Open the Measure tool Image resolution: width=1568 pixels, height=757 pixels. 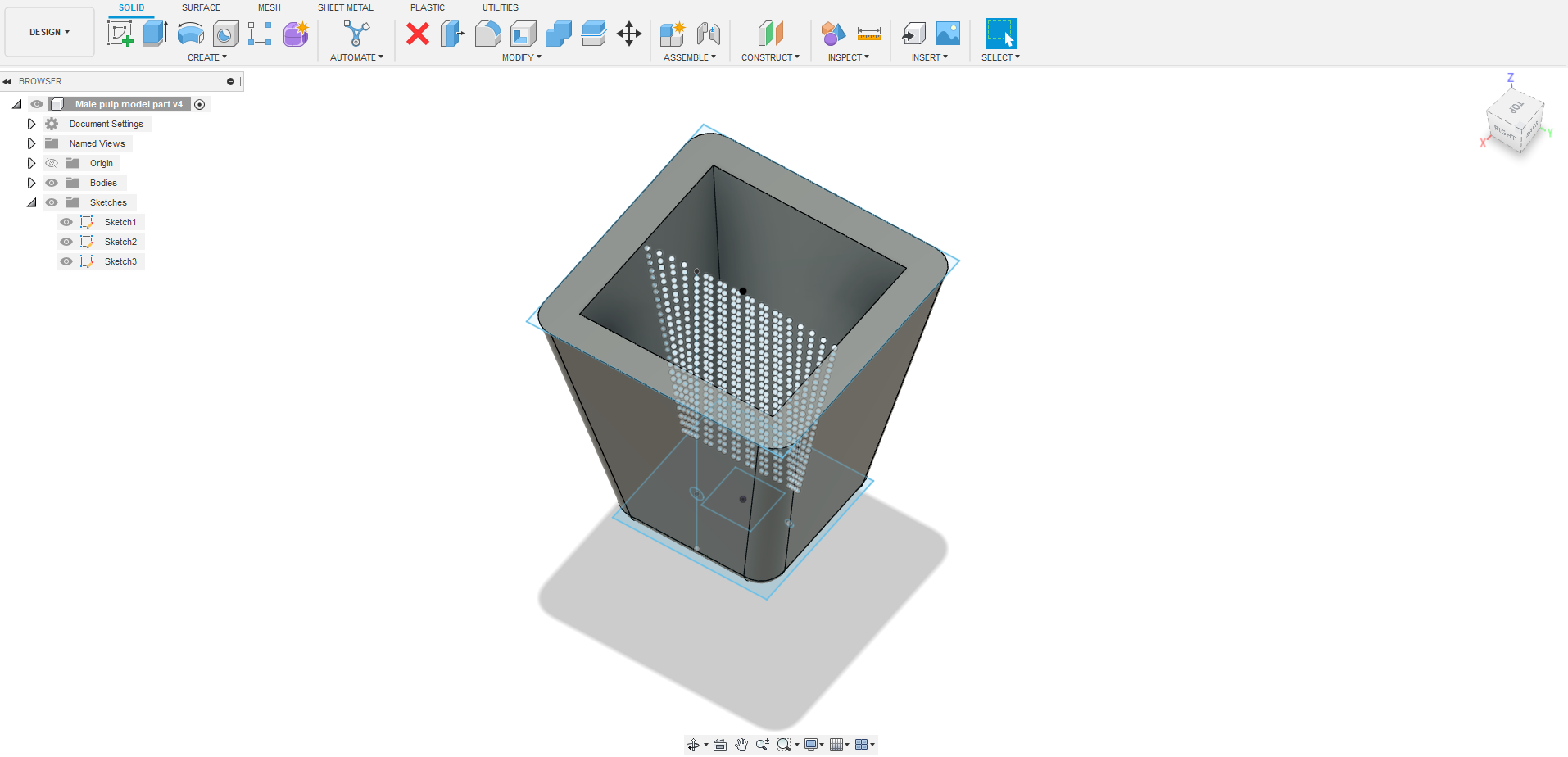pyautogui.click(x=868, y=34)
